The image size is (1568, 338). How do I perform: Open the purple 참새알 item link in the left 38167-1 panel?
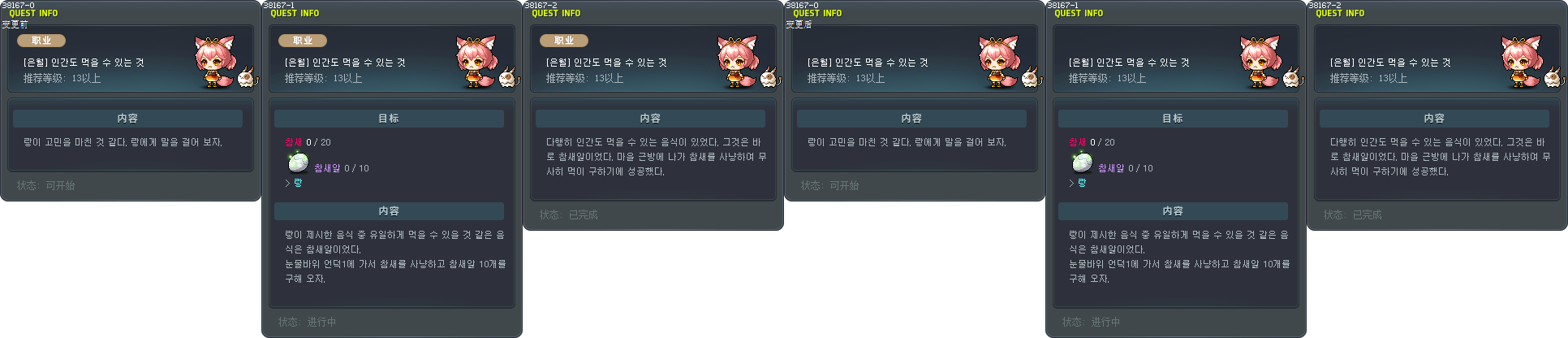pyautogui.click(x=327, y=168)
